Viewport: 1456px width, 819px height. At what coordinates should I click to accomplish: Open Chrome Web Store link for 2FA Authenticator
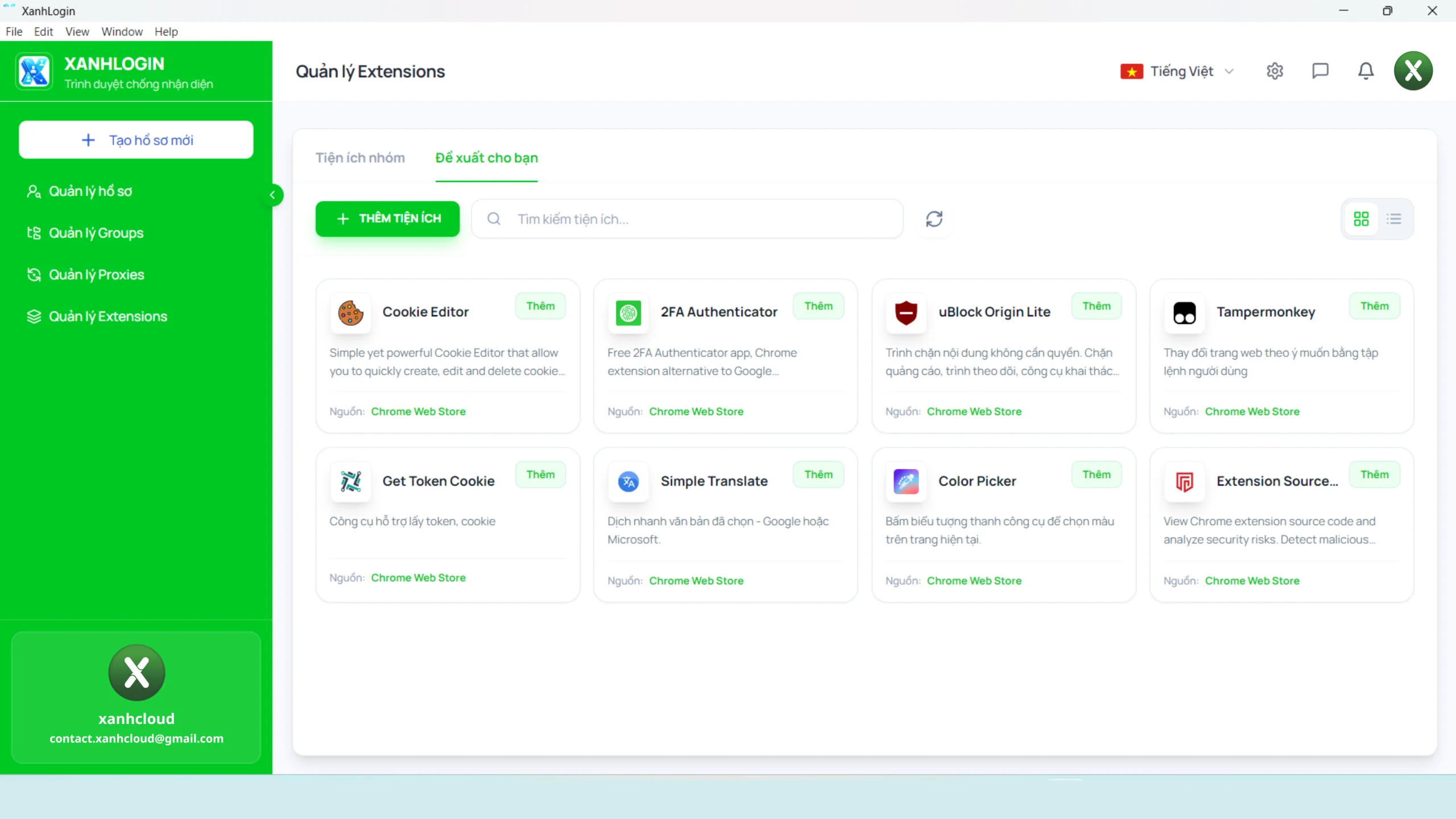point(696,411)
